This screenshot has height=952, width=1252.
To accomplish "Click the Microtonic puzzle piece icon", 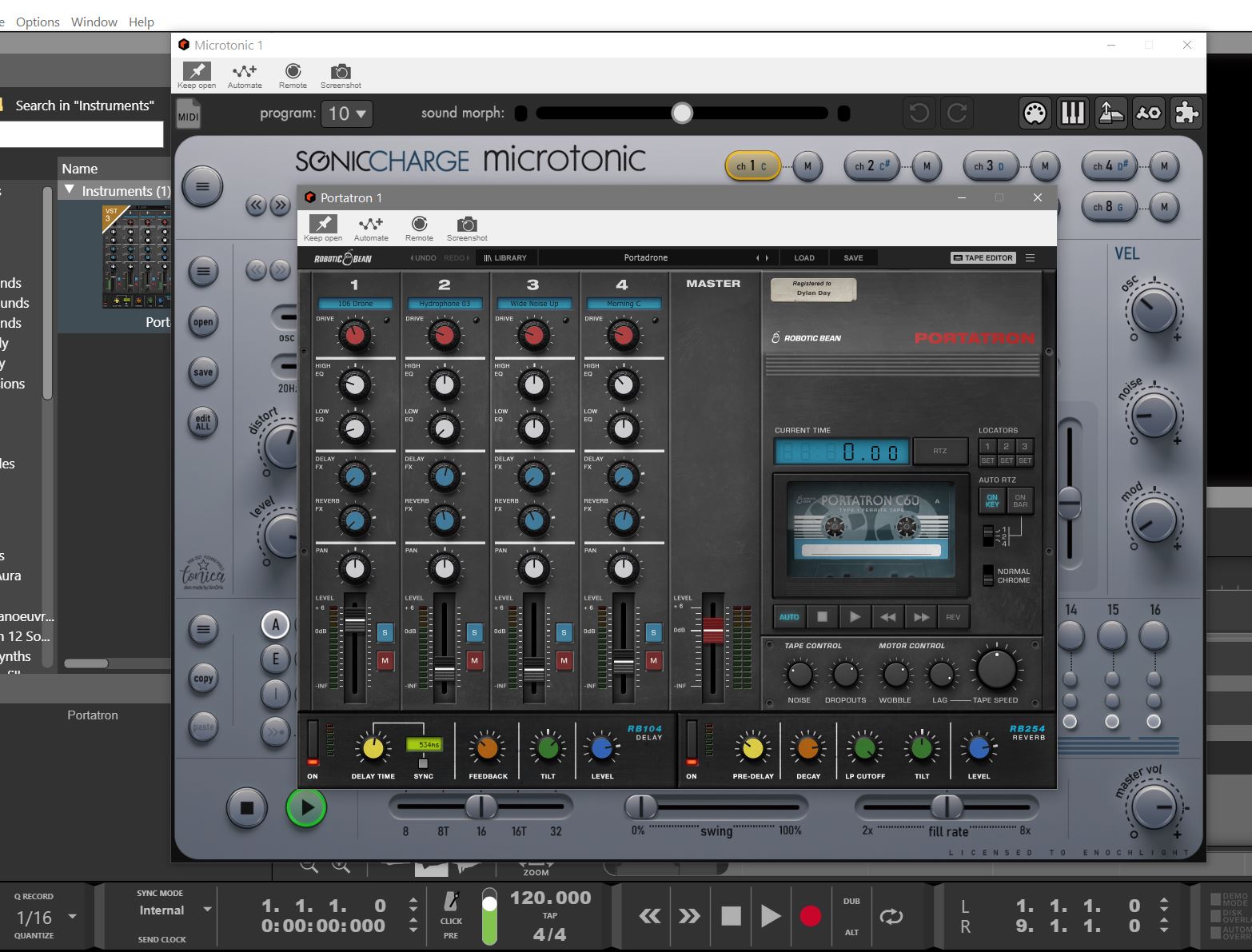I will [x=1186, y=114].
